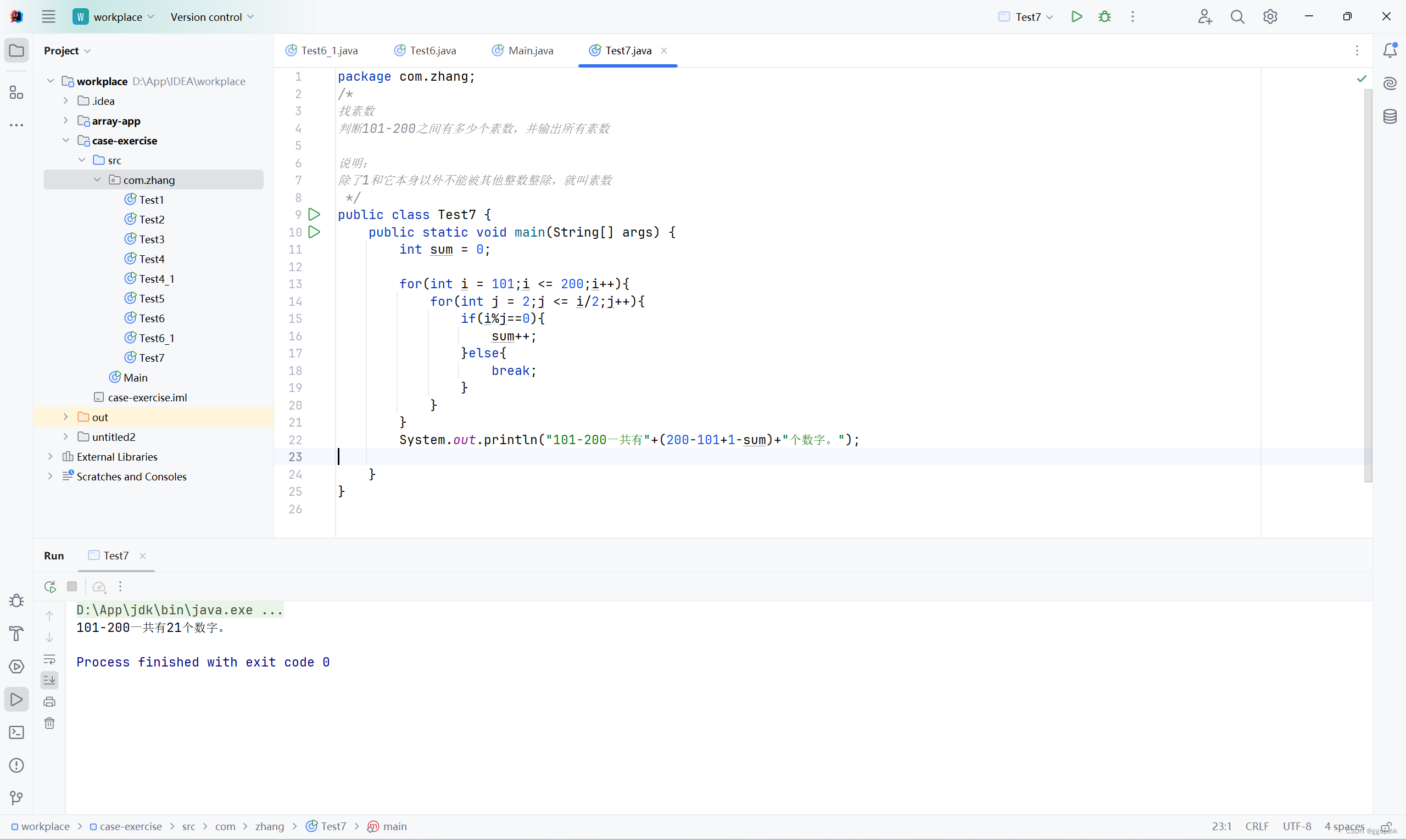Open Problems tool window
This screenshot has width=1406, height=840.
click(x=16, y=765)
